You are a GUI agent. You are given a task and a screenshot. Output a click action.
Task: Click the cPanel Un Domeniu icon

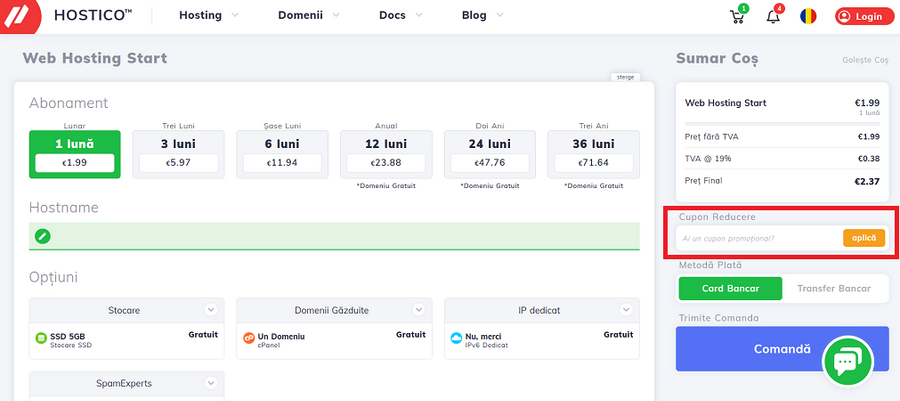[x=249, y=338]
